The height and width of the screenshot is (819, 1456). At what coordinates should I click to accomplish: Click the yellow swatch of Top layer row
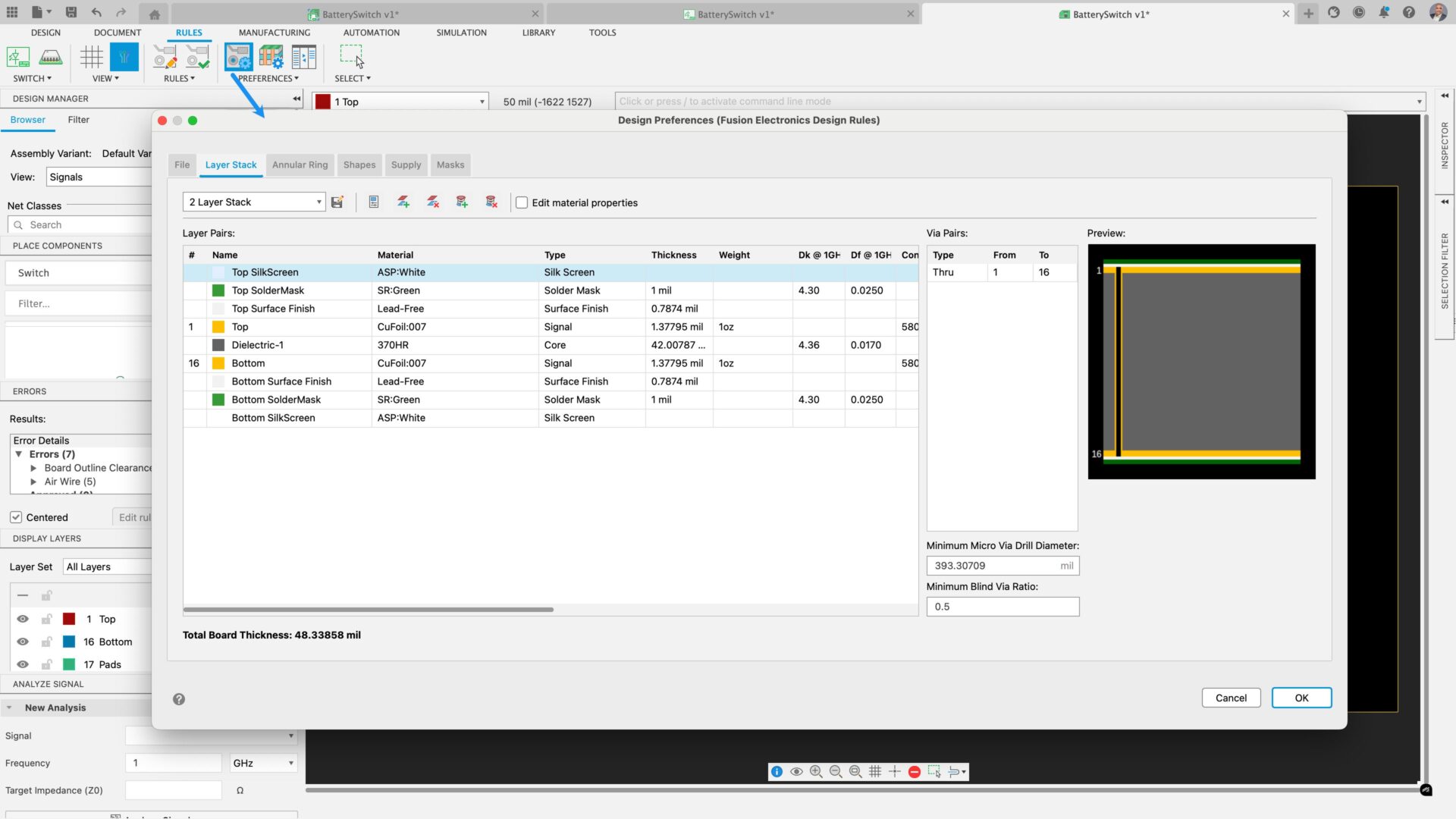point(218,327)
